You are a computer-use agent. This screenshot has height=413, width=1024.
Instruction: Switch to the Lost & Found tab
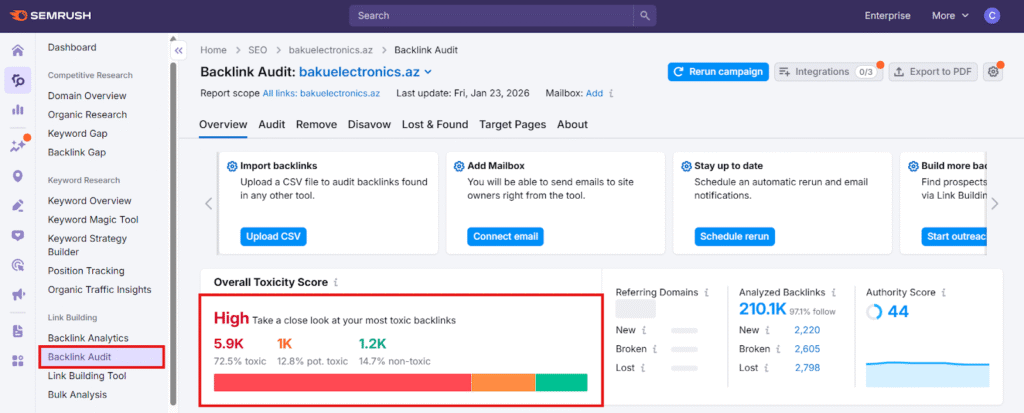click(435, 124)
